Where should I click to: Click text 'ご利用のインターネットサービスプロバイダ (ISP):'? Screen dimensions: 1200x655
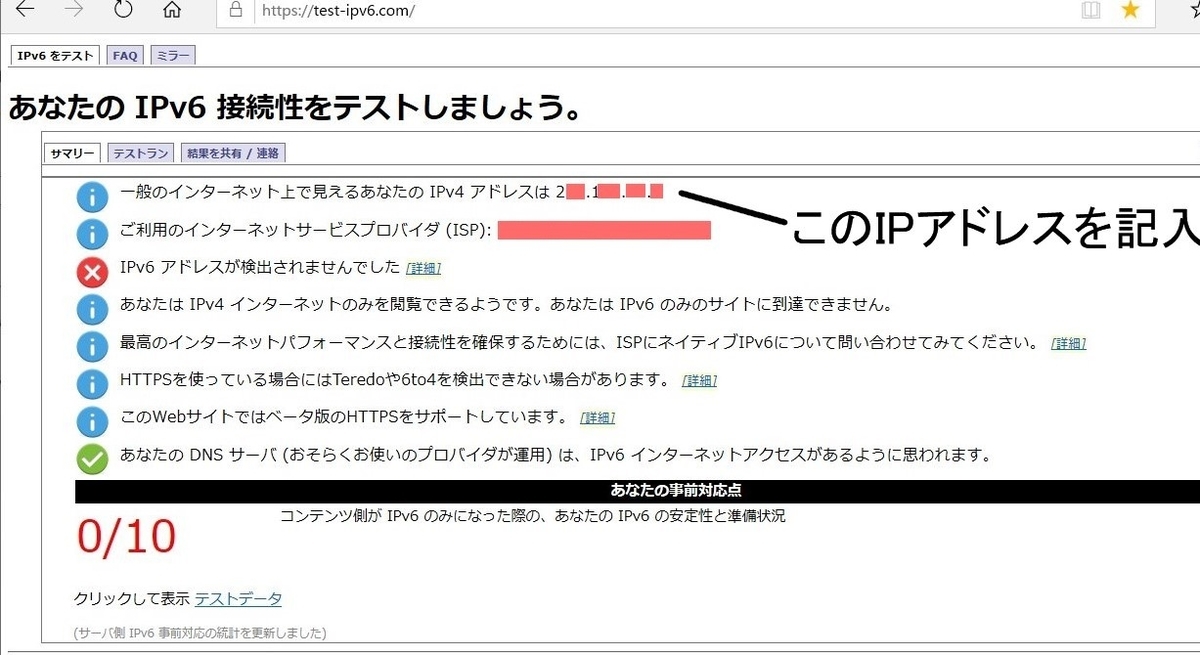(x=305, y=231)
